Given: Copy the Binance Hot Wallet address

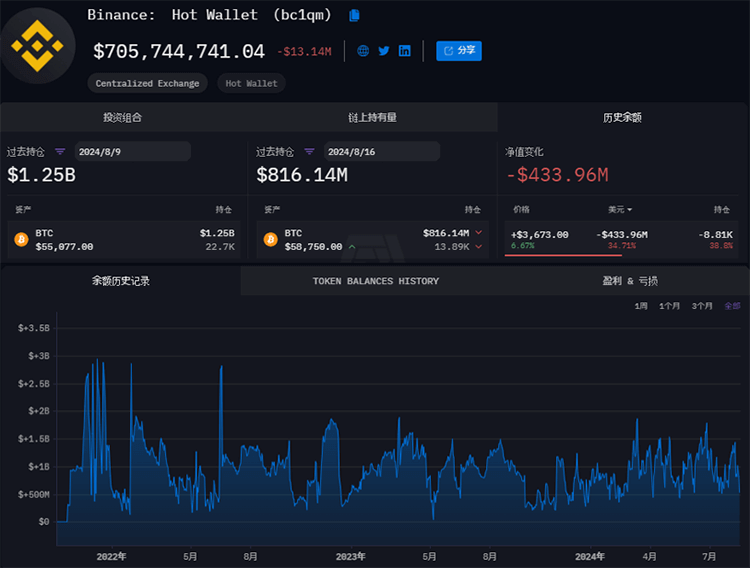Looking at the screenshot, I should [354, 15].
